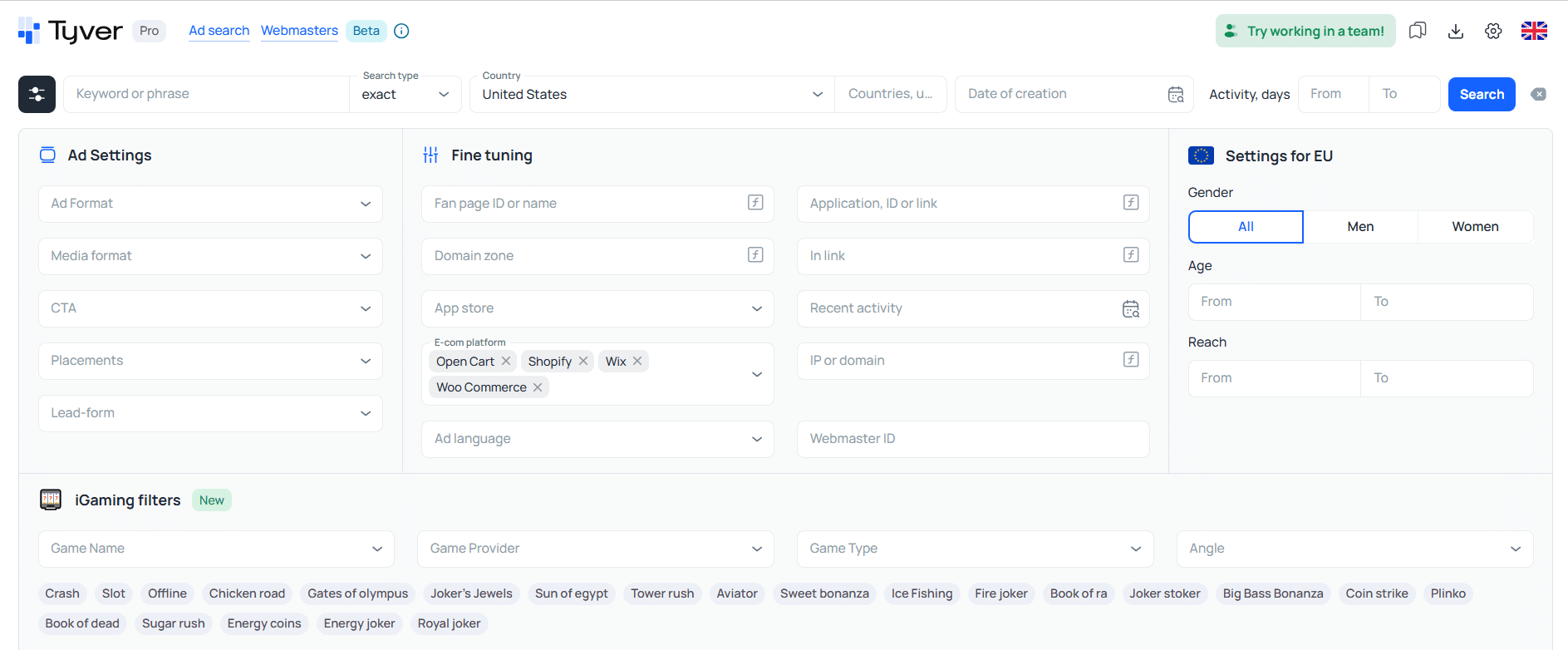Click the function icon in In link field

coord(1131,254)
